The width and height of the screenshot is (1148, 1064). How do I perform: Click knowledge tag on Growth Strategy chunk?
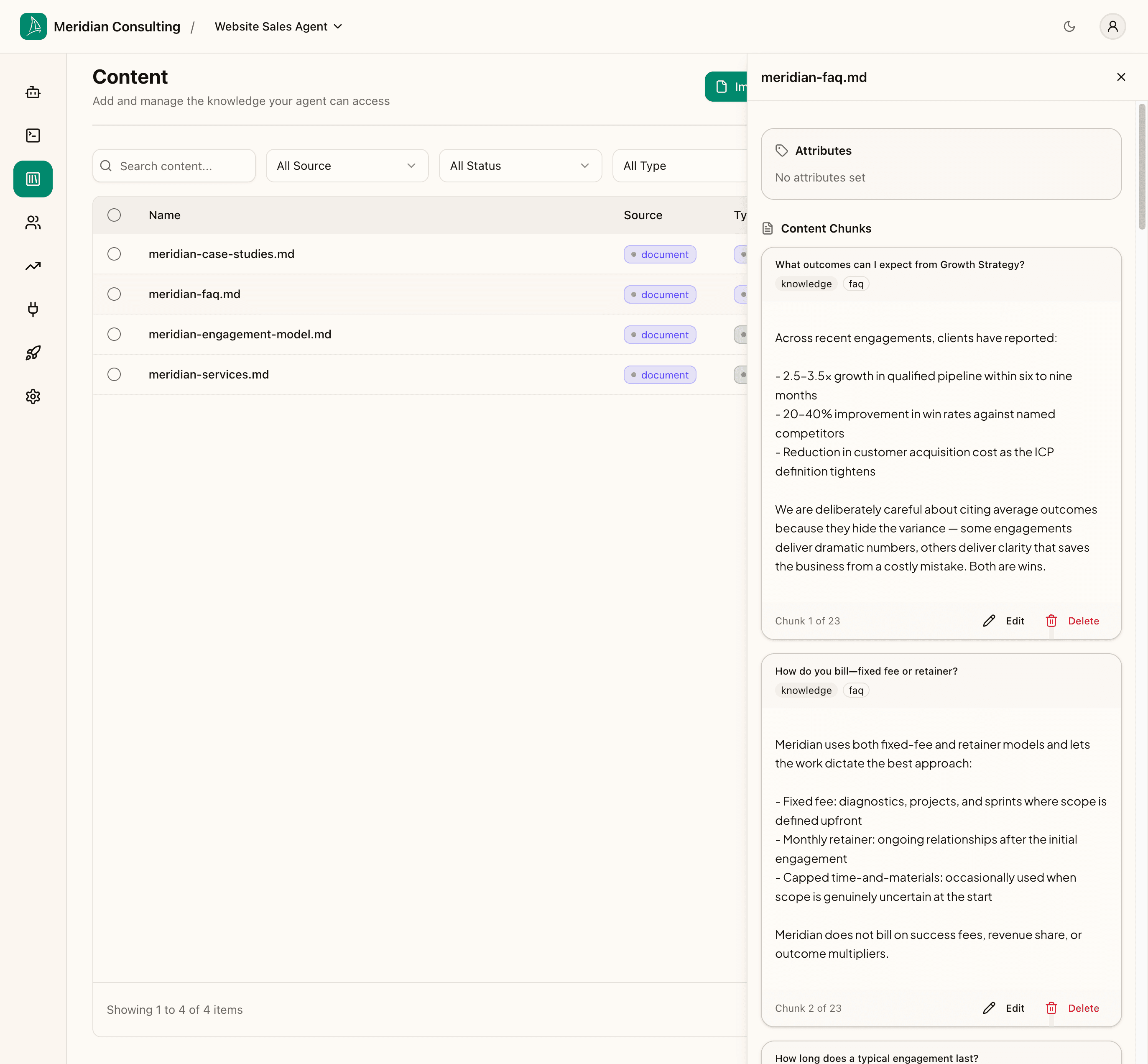point(806,284)
